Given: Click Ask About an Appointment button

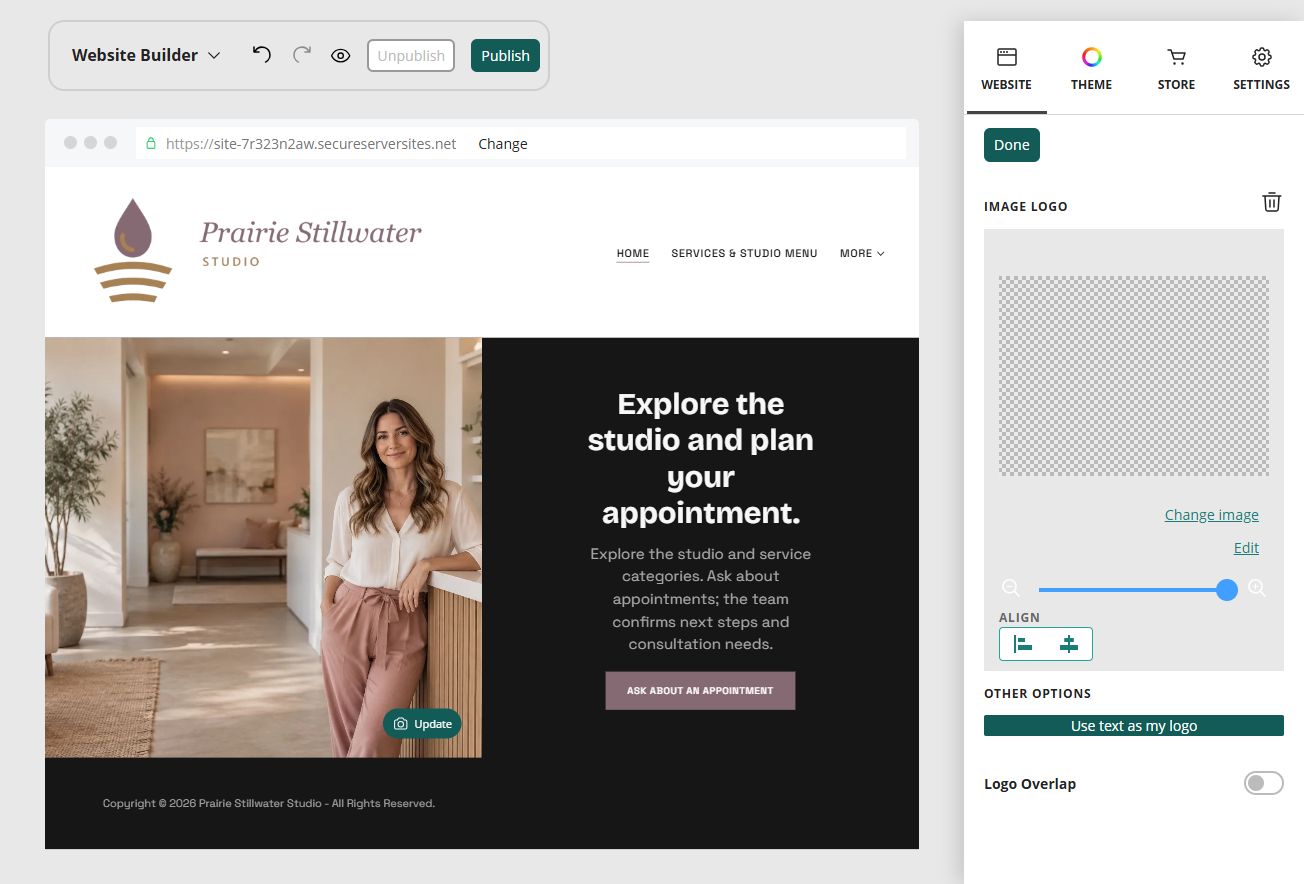Looking at the screenshot, I should (700, 691).
